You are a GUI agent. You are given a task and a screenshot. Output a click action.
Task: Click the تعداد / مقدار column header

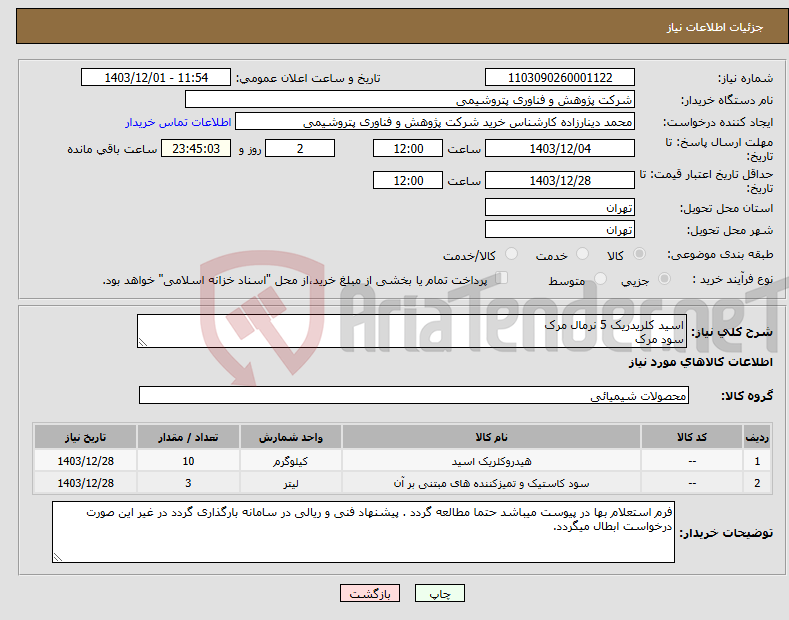click(x=188, y=437)
